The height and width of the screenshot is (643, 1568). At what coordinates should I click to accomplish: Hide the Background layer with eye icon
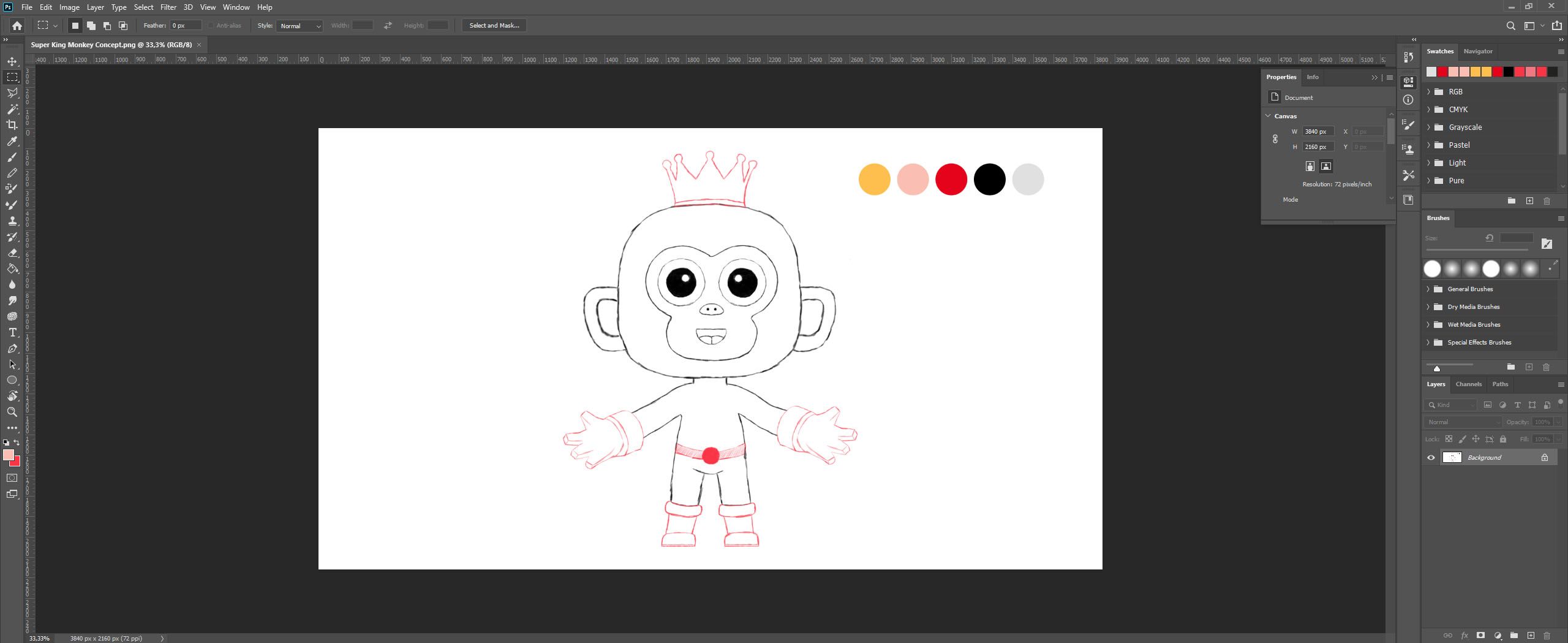(1431, 457)
